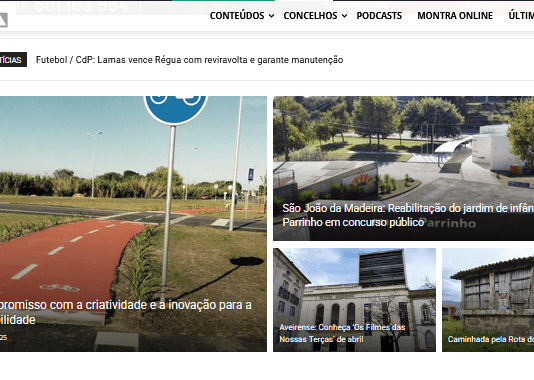The width and height of the screenshot is (534, 380).
Task: Open the Caminhada pela Rota article
Action: [x=491, y=339]
